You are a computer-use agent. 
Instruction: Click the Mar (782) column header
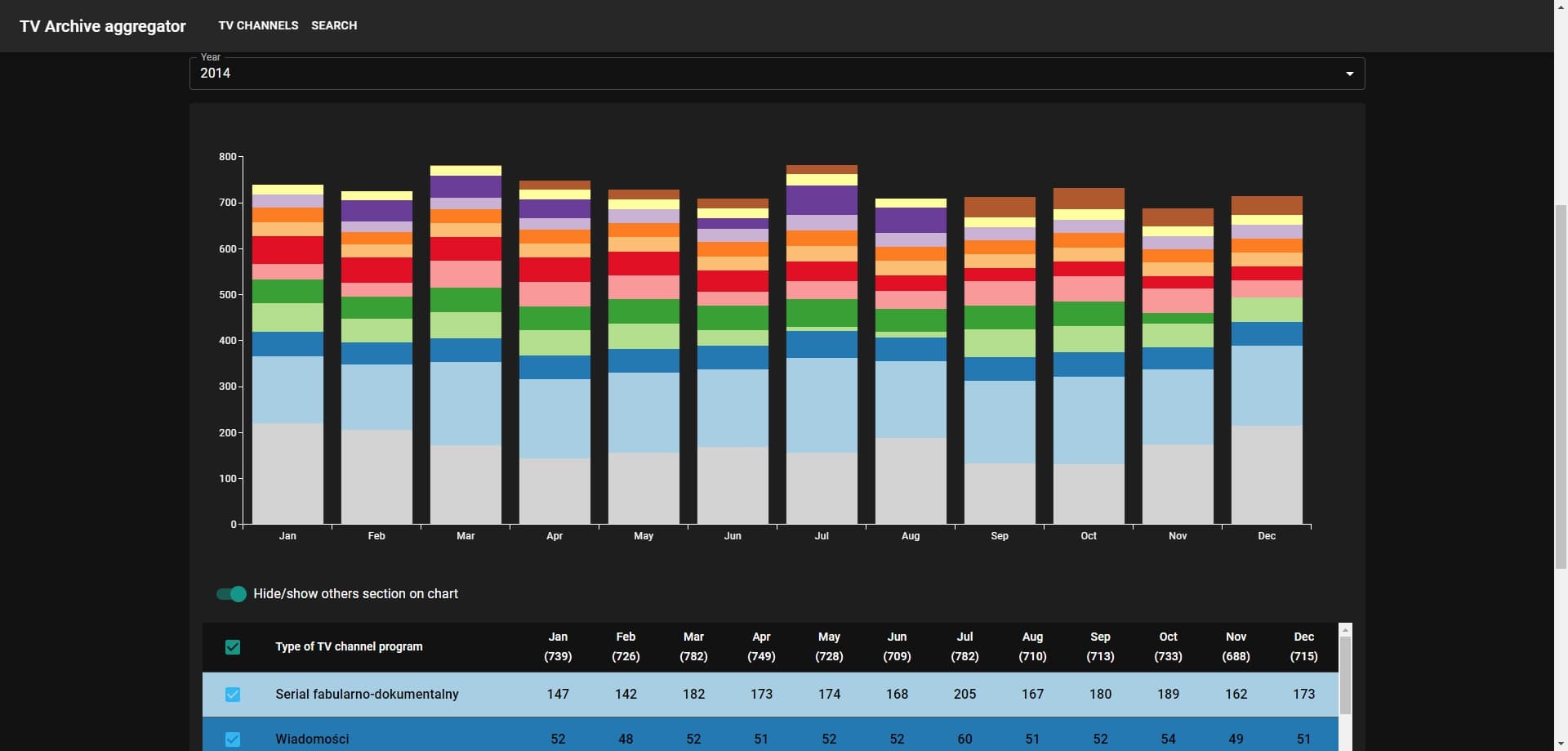click(x=693, y=647)
